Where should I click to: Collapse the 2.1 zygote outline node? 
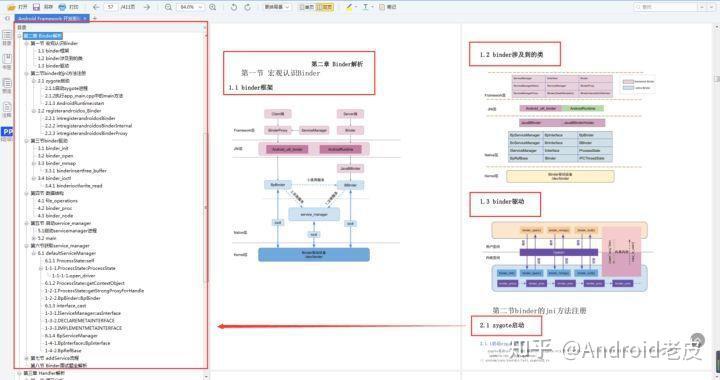click(34, 81)
